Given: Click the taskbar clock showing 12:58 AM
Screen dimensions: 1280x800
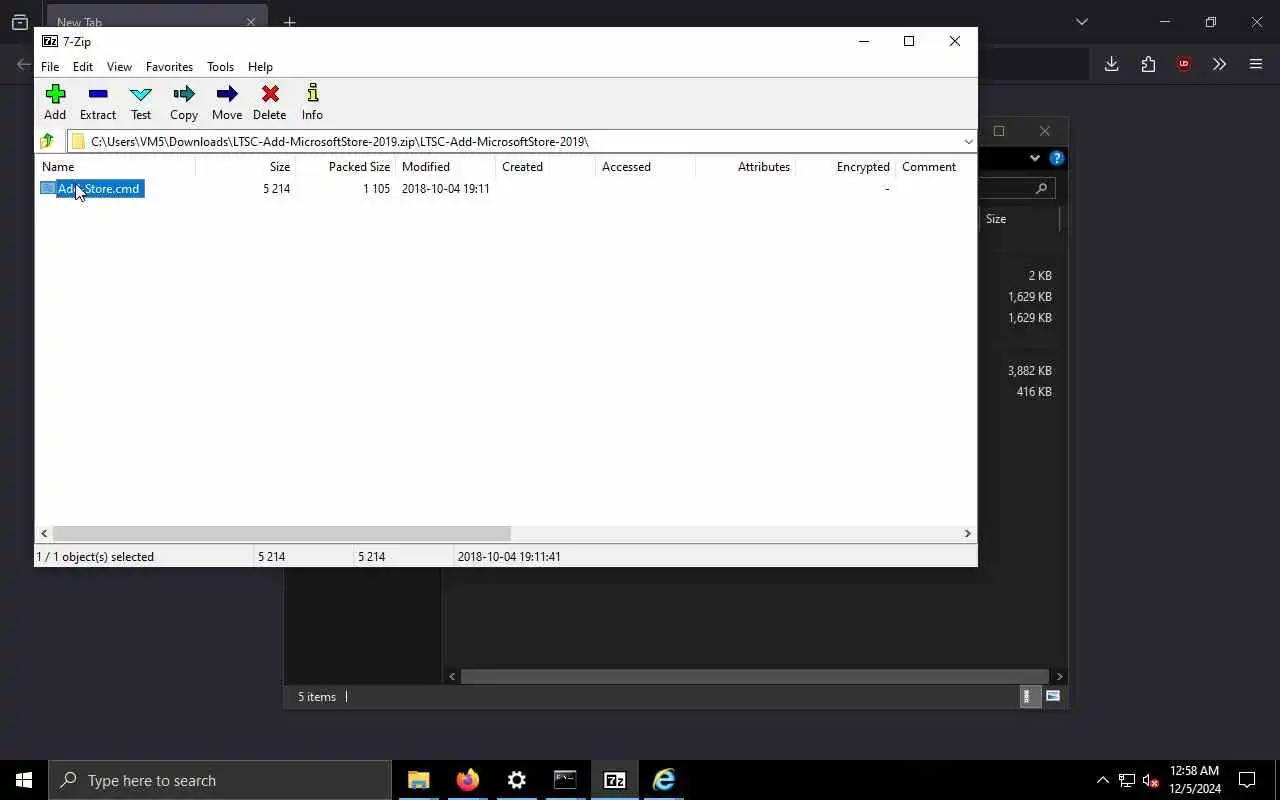Looking at the screenshot, I should 1195,780.
